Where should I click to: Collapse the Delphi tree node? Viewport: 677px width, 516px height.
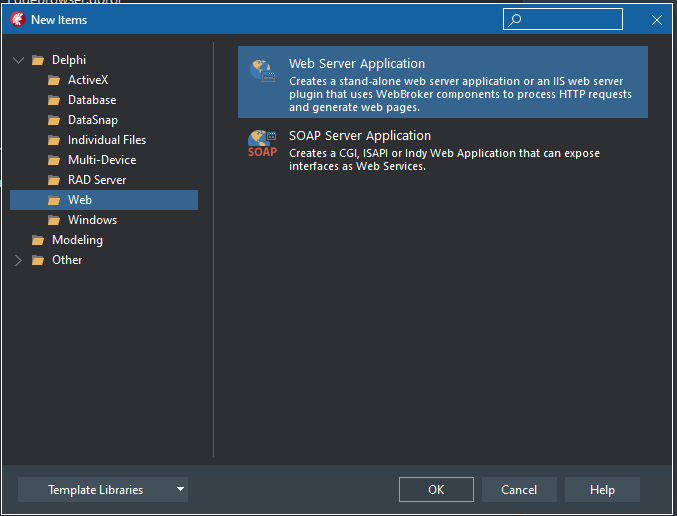pos(18,60)
